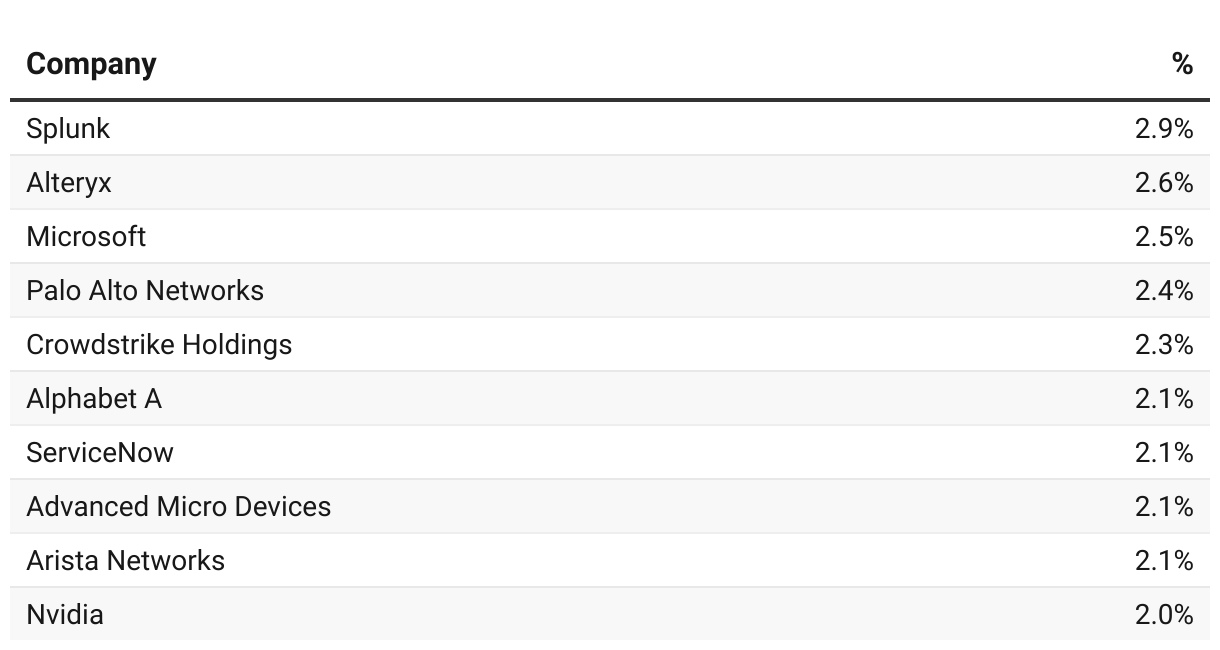
Task: Click the % column header
Action: (x=1182, y=64)
